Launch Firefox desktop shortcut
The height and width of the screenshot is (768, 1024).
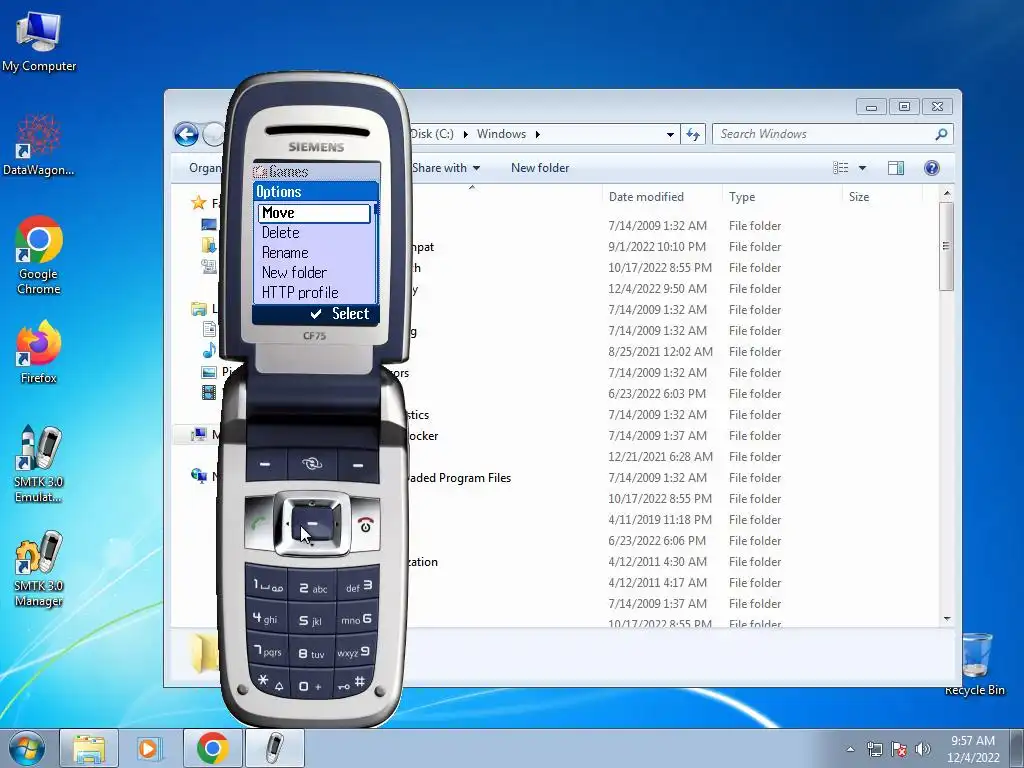tap(39, 351)
